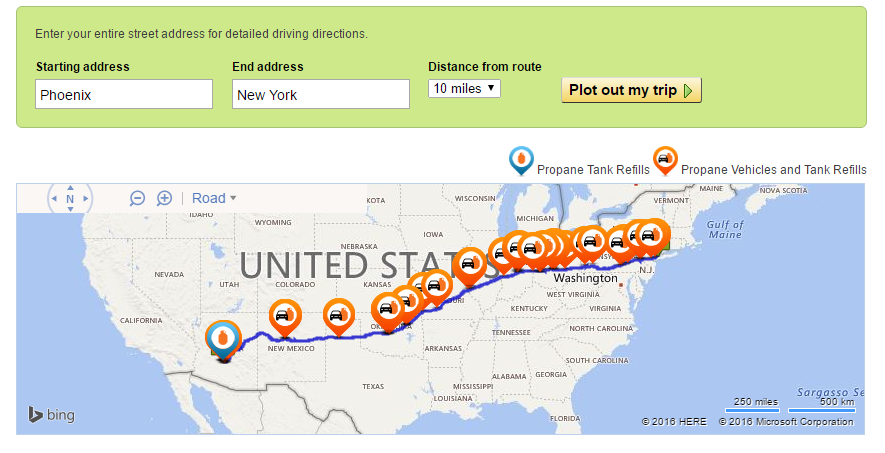Click the Microsoft Corporation copyright text

[x=786, y=422]
